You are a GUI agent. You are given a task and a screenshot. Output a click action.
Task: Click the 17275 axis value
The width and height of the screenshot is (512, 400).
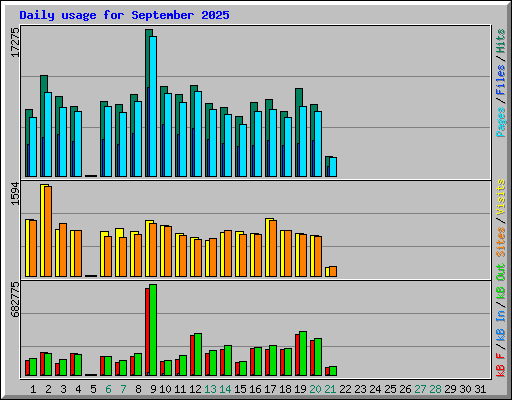[15, 42]
